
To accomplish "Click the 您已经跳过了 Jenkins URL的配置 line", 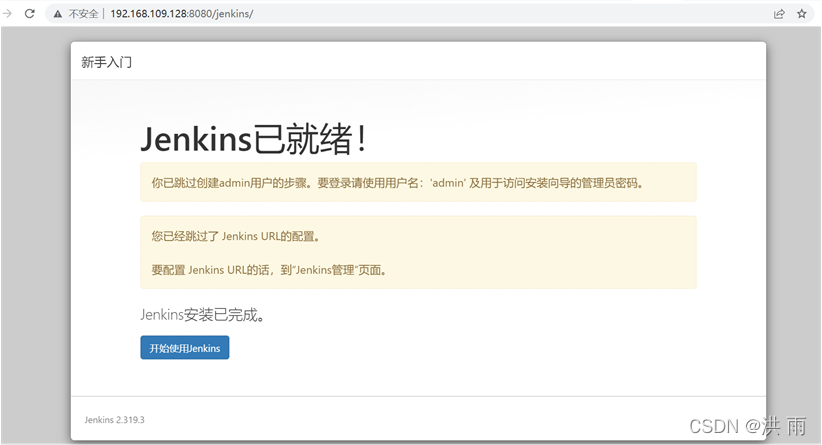I will click(235, 236).
